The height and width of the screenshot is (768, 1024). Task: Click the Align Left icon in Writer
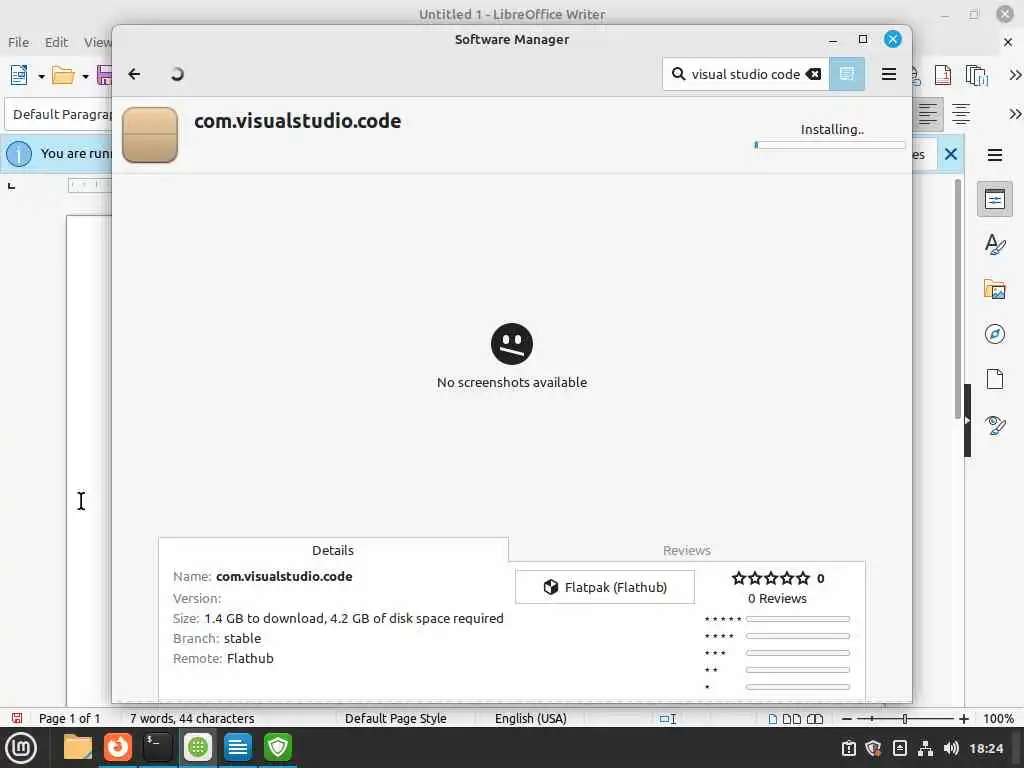(x=927, y=114)
